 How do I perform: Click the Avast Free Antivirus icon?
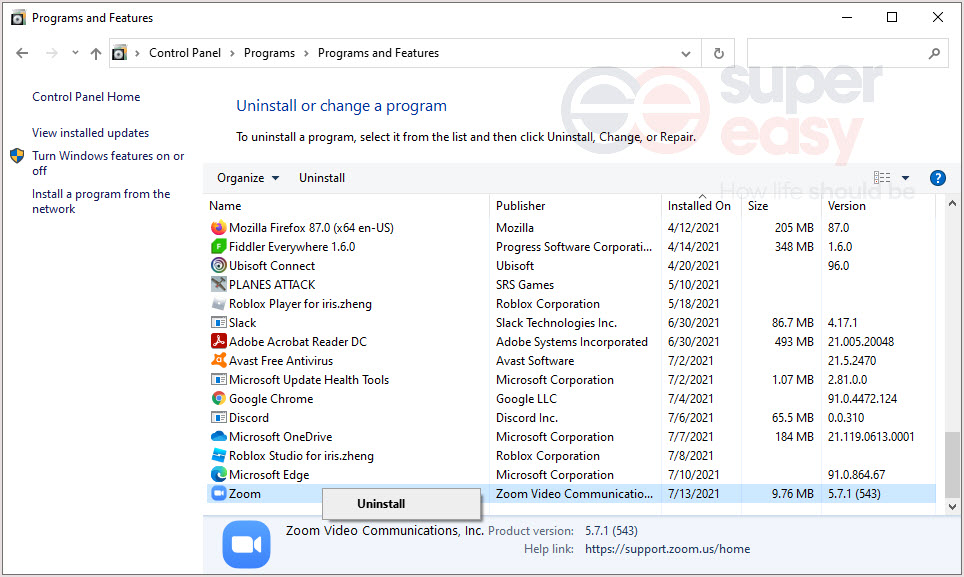point(218,361)
